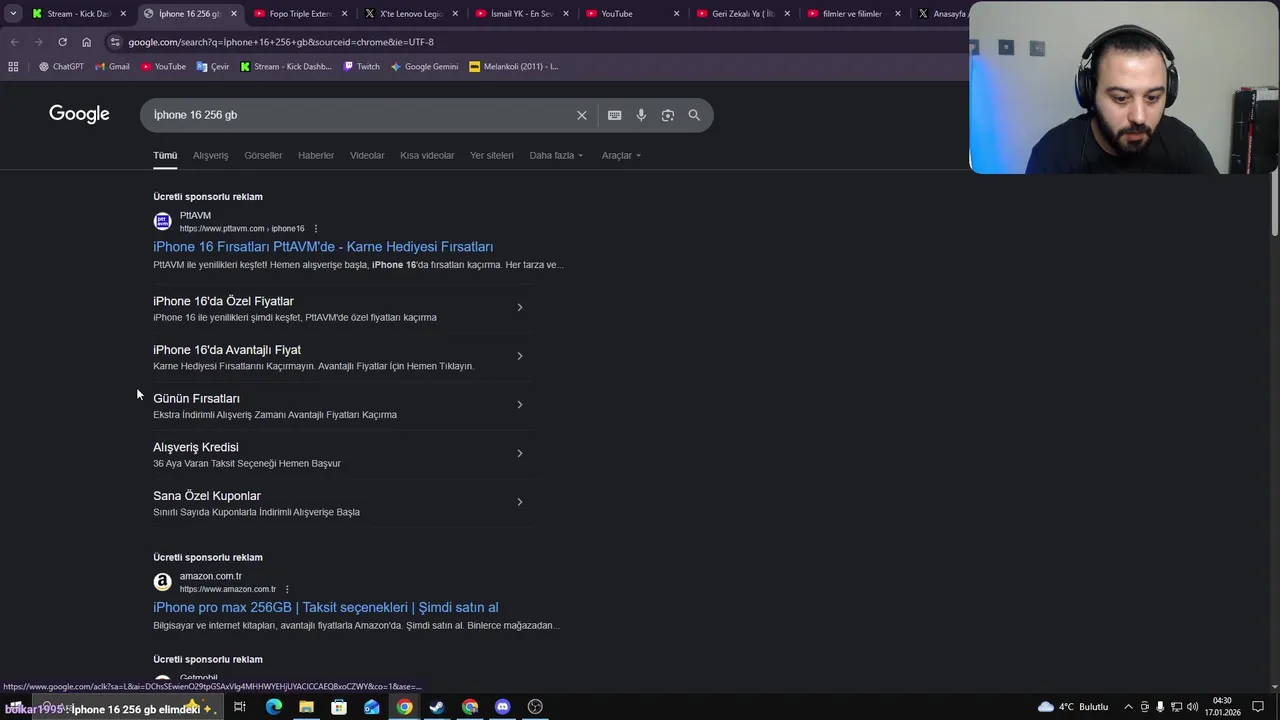The height and width of the screenshot is (720, 1280).
Task: Show hidden system tray icons
Action: coord(1128,707)
